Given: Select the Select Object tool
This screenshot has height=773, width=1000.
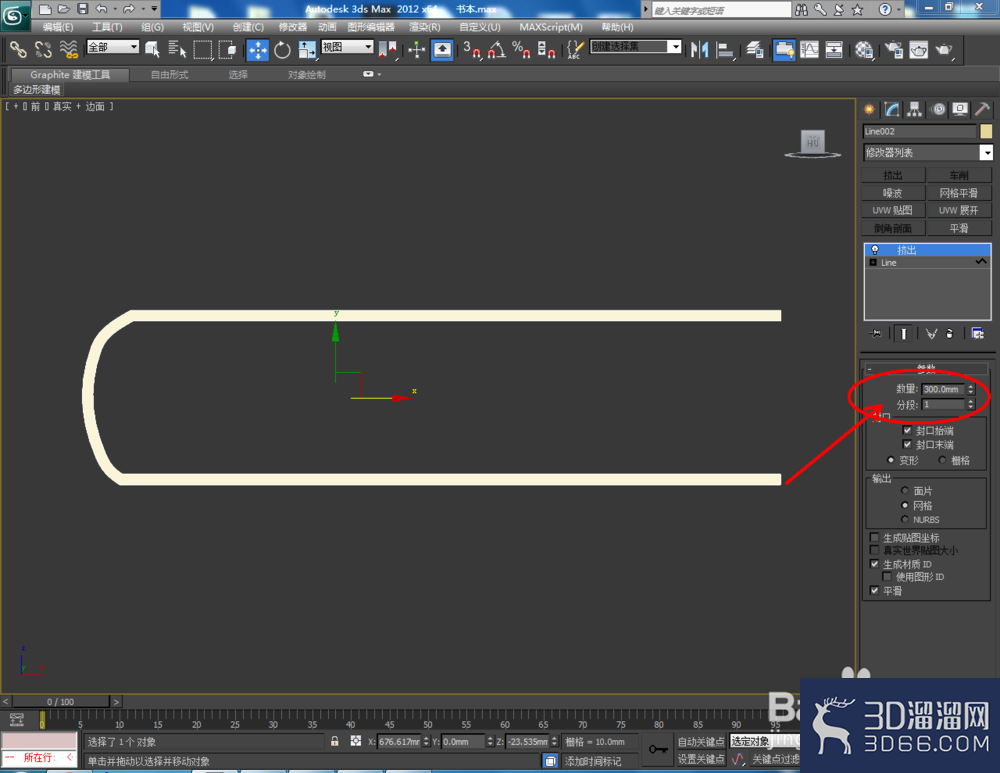Looking at the screenshot, I should (152, 49).
